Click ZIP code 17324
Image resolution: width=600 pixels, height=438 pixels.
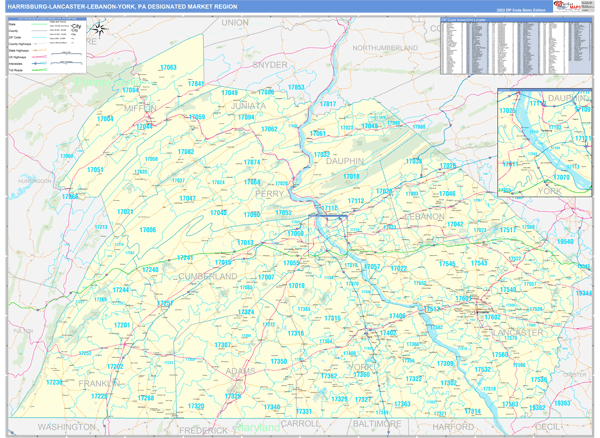point(246,312)
